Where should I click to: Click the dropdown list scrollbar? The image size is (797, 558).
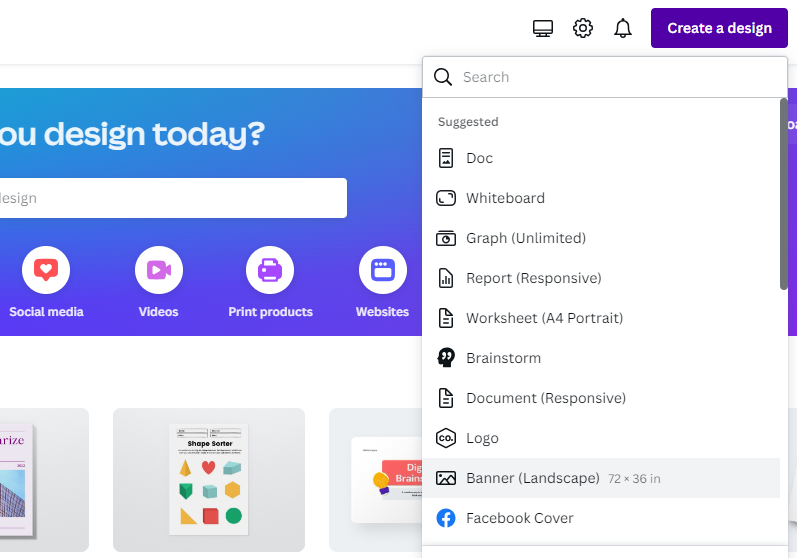pos(783,194)
